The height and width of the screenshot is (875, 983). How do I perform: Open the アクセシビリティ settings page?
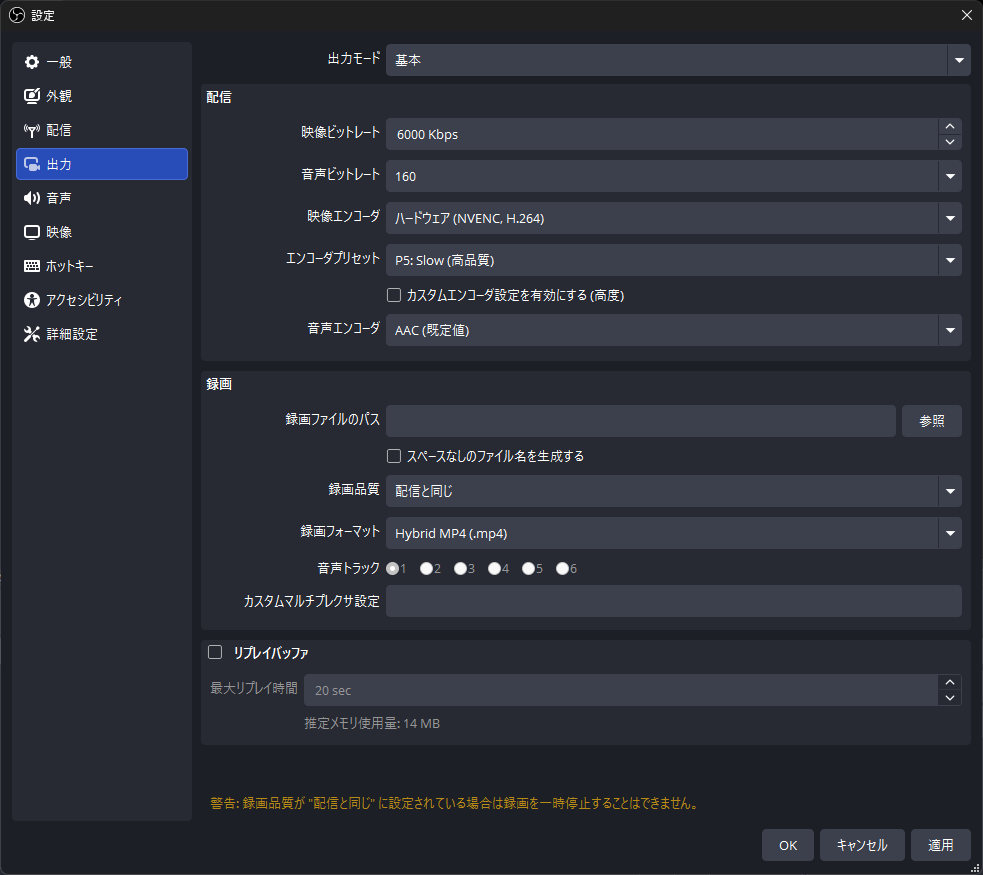tap(102, 300)
